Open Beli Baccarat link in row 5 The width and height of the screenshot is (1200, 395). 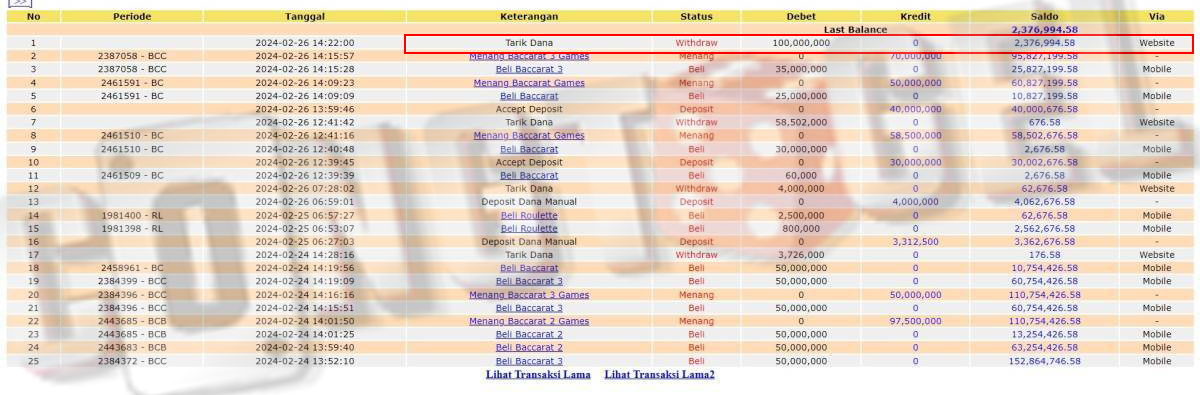pyautogui.click(x=529, y=96)
